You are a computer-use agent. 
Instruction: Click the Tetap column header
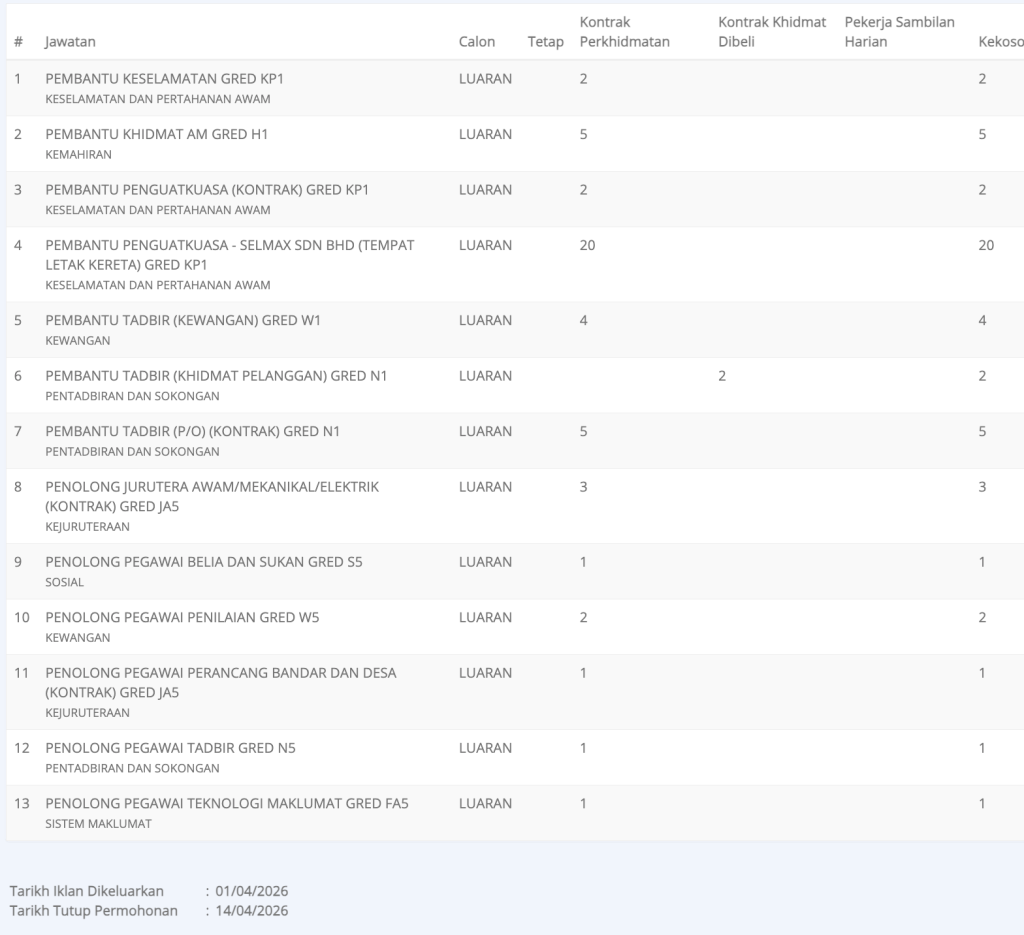coord(545,42)
